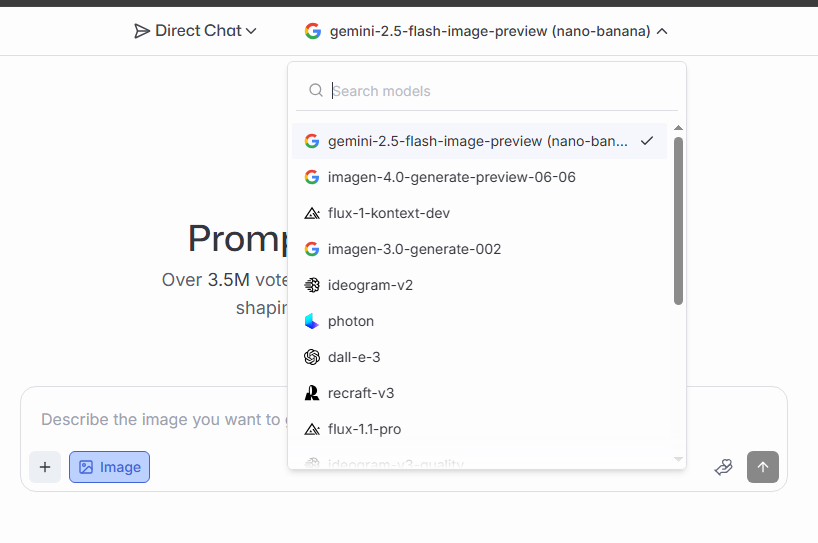Click the triangle icon beside flux-1-kontext-dev

312,213
